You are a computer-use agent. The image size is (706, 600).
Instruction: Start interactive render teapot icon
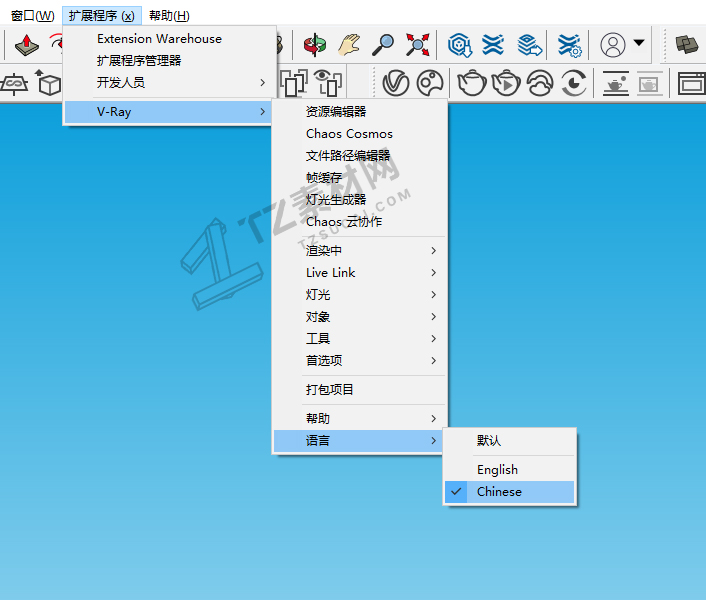[x=506, y=83]
